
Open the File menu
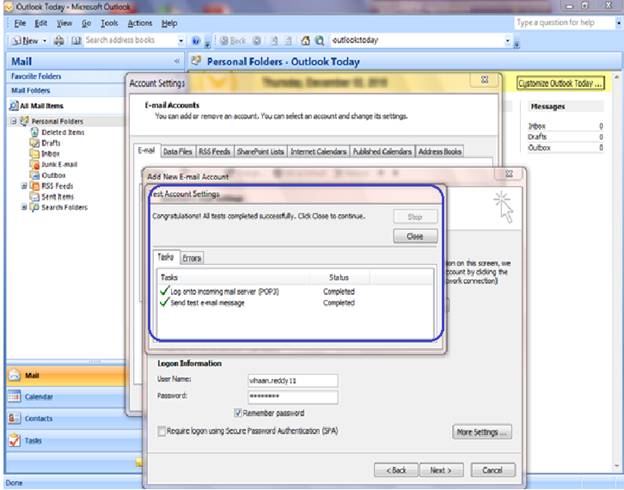pyautogui.click(x=20, y=23)
